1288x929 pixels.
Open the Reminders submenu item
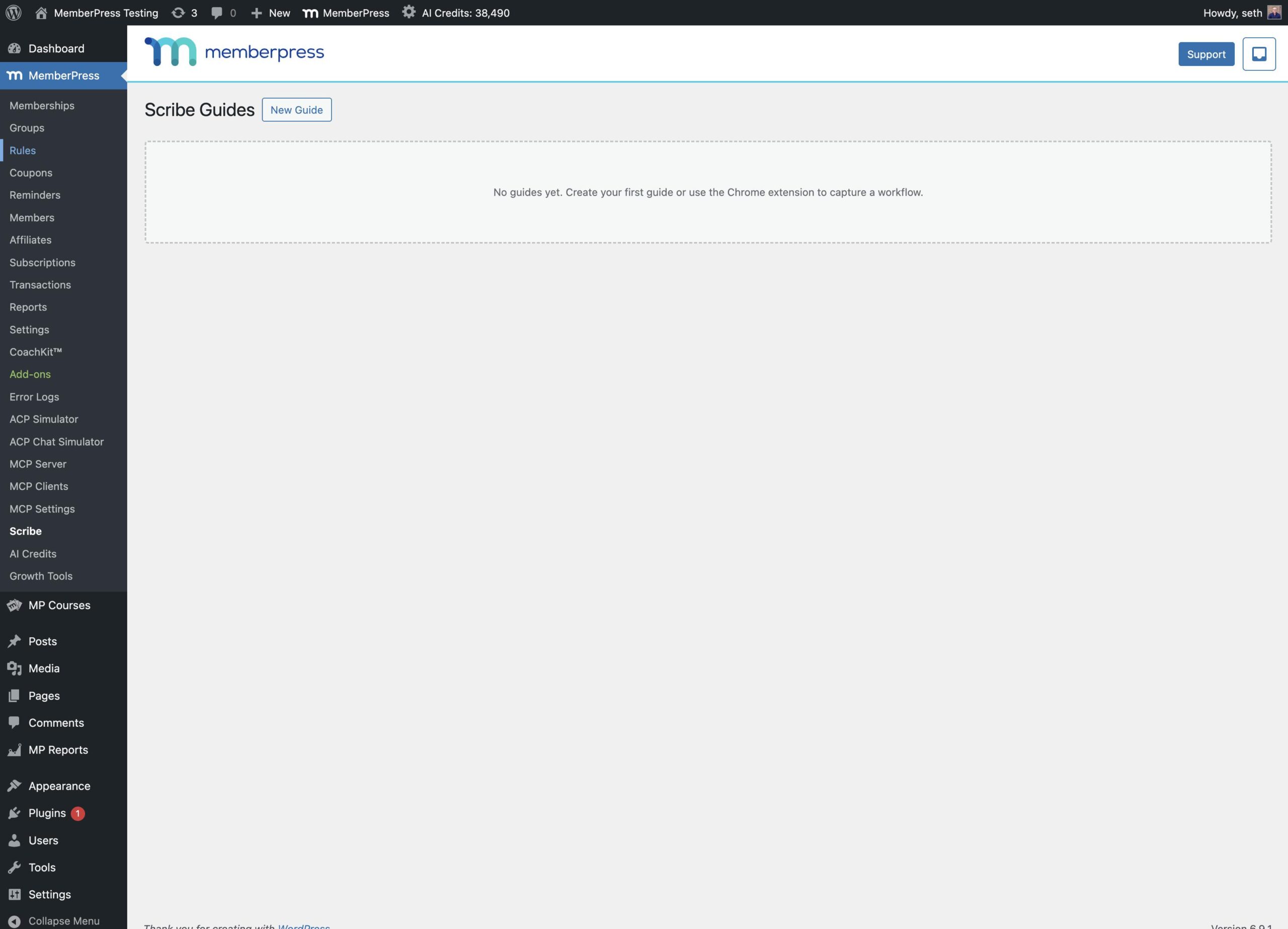pyautogui.click(x=35, y=195)
